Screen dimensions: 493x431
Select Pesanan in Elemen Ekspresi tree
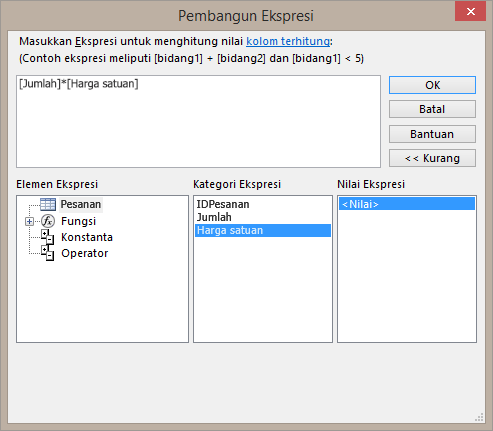click(x=81, y=204)
